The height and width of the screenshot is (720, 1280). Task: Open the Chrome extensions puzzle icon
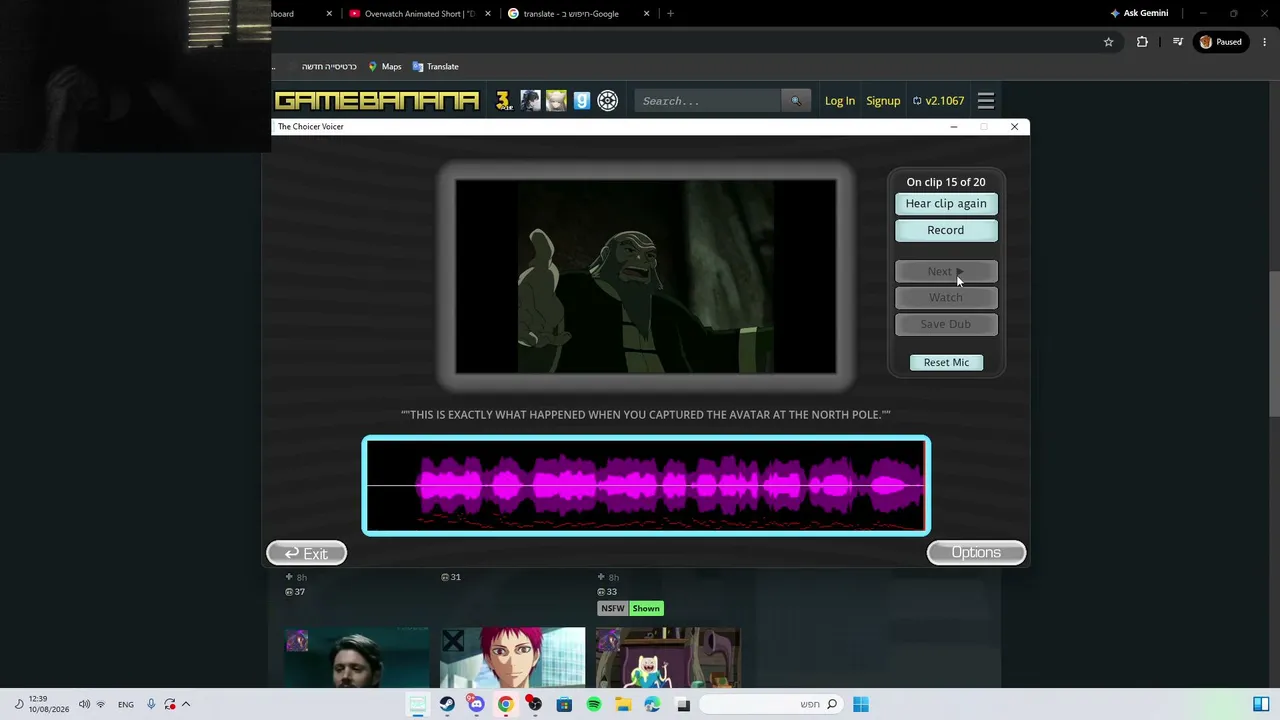[1142, 42]
